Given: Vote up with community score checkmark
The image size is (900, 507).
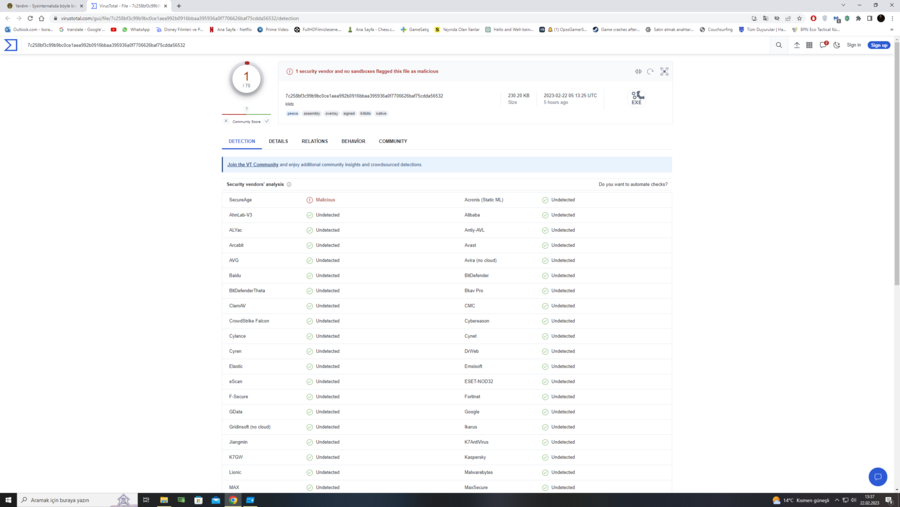Looking at the screenshot, I should point(267,121).
